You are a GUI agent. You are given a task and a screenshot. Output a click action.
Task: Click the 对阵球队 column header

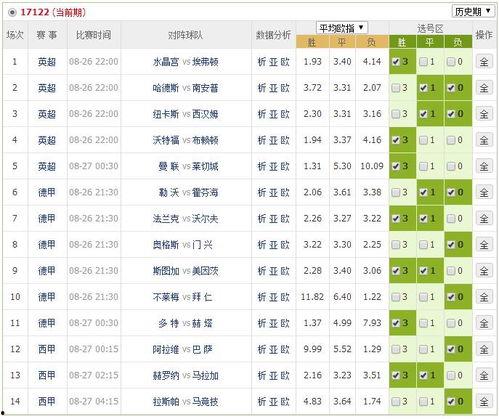pos(185,35)
